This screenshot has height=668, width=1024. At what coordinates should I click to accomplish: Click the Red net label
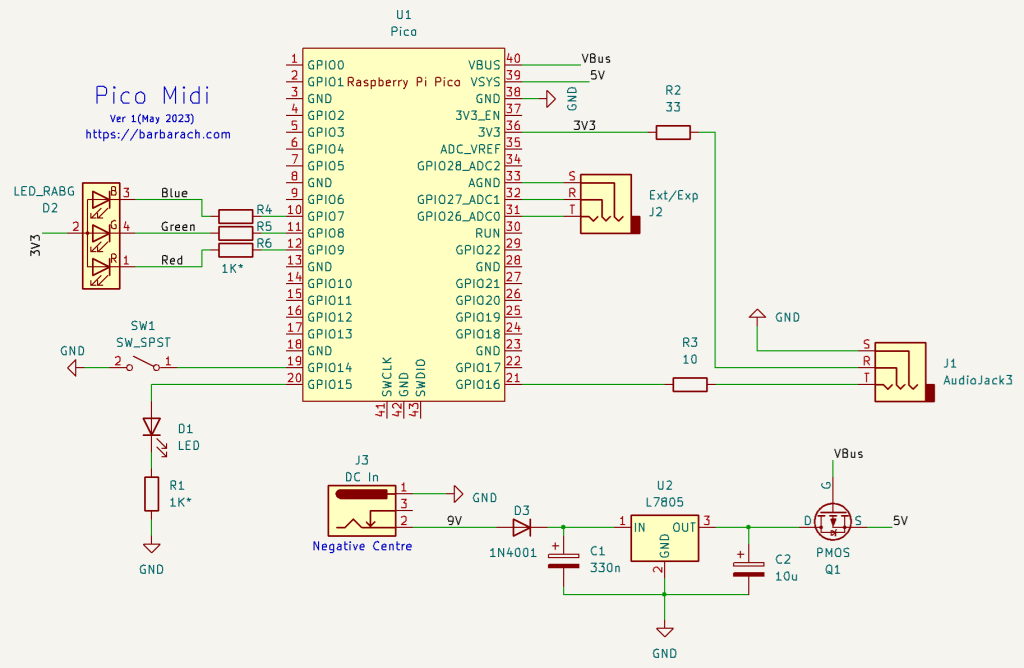coord(172,261)
